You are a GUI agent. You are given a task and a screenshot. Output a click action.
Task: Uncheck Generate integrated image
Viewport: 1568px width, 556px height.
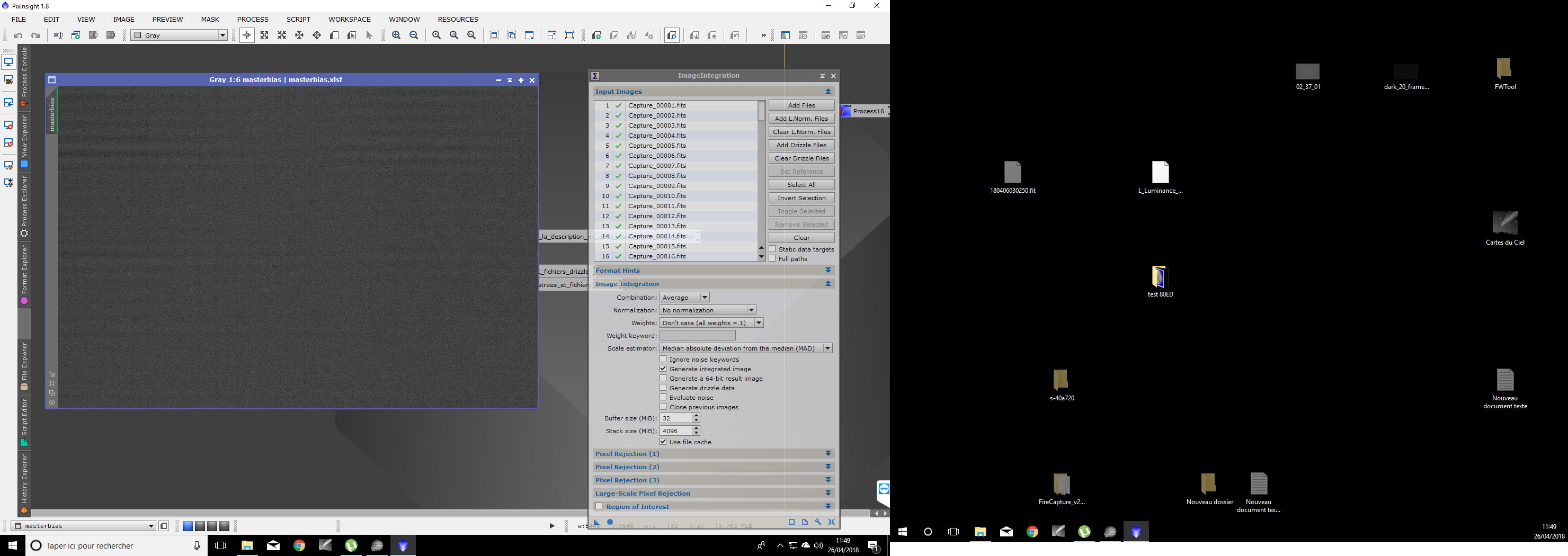pyautogui.click(x=663, y=369)
